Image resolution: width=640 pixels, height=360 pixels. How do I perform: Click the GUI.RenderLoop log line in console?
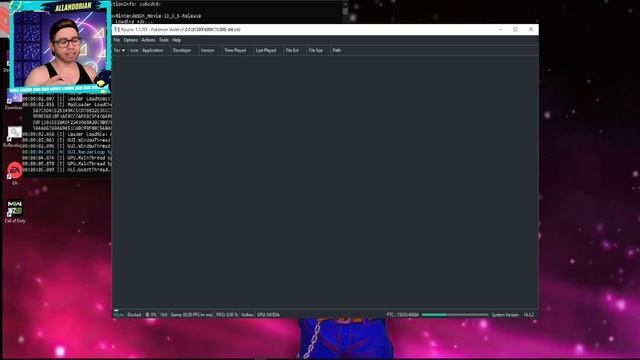[67, 152]
